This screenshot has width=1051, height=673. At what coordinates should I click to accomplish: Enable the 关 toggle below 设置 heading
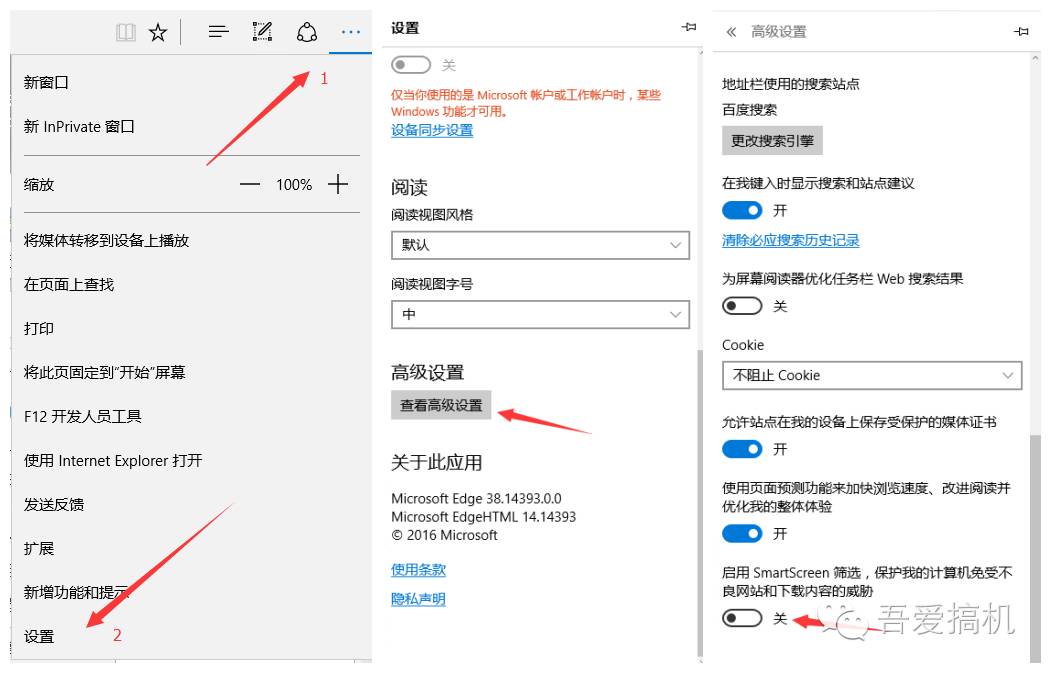pos(410,62)
